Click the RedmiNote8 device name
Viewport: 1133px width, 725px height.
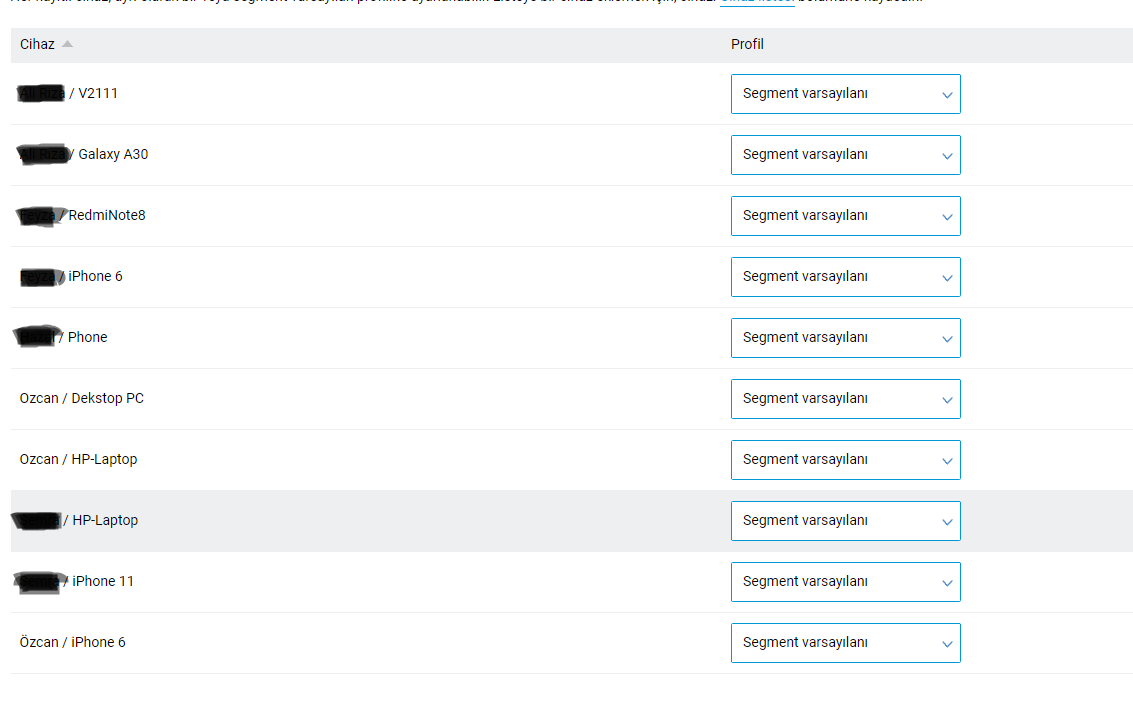pyautogui.click(x=107, y=216)
